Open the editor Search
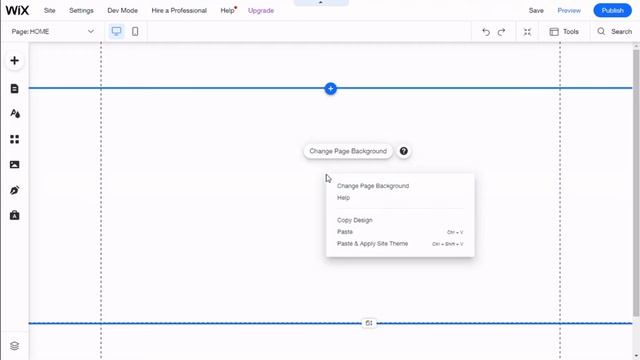 [x=615, y=32]
